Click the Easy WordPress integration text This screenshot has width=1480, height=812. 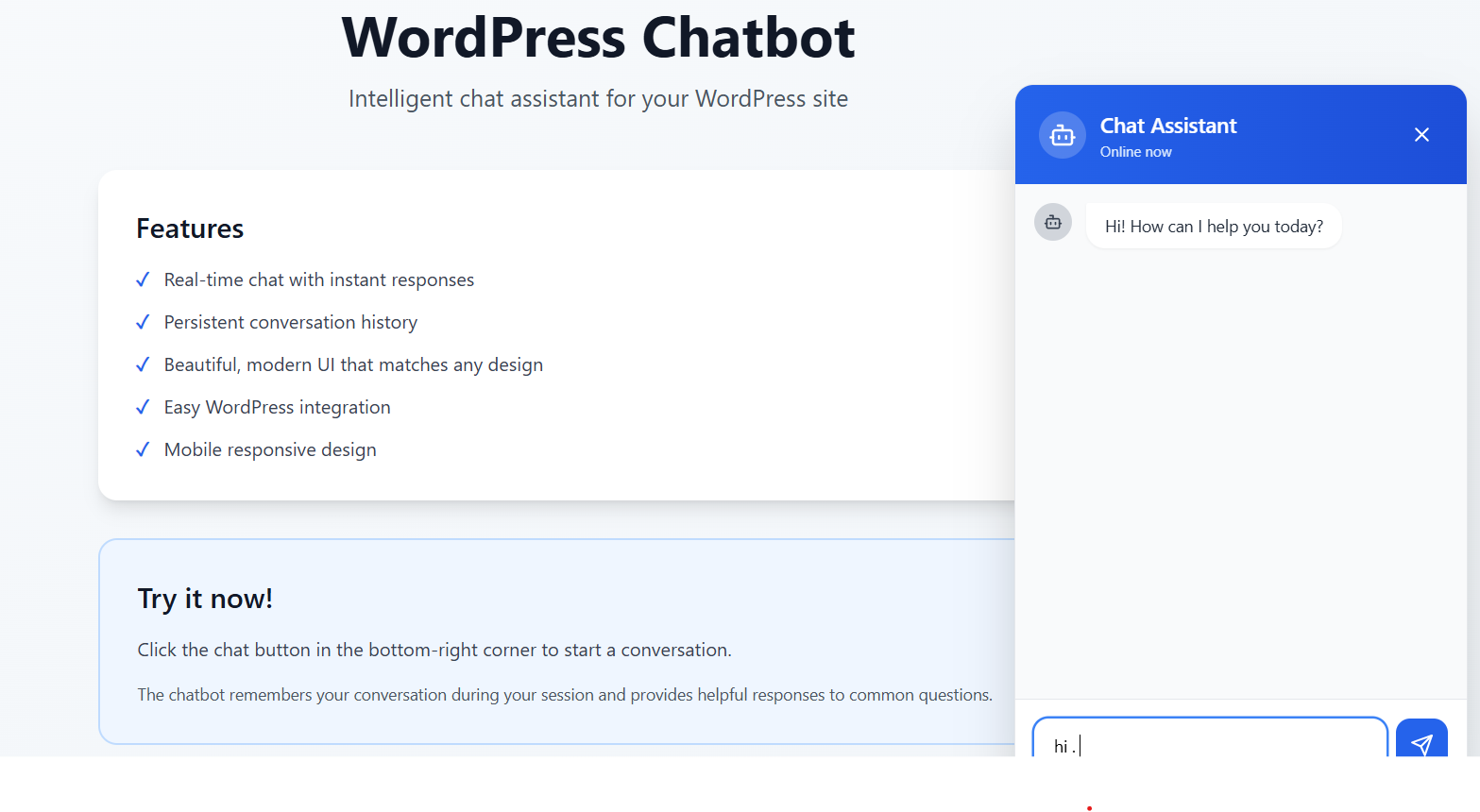[x=277, y=407]
